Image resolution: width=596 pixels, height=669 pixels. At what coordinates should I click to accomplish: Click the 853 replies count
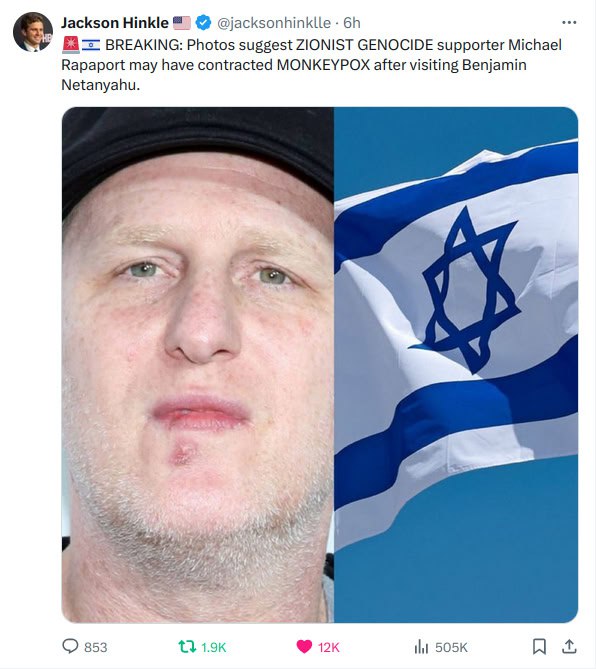[96, 647]
